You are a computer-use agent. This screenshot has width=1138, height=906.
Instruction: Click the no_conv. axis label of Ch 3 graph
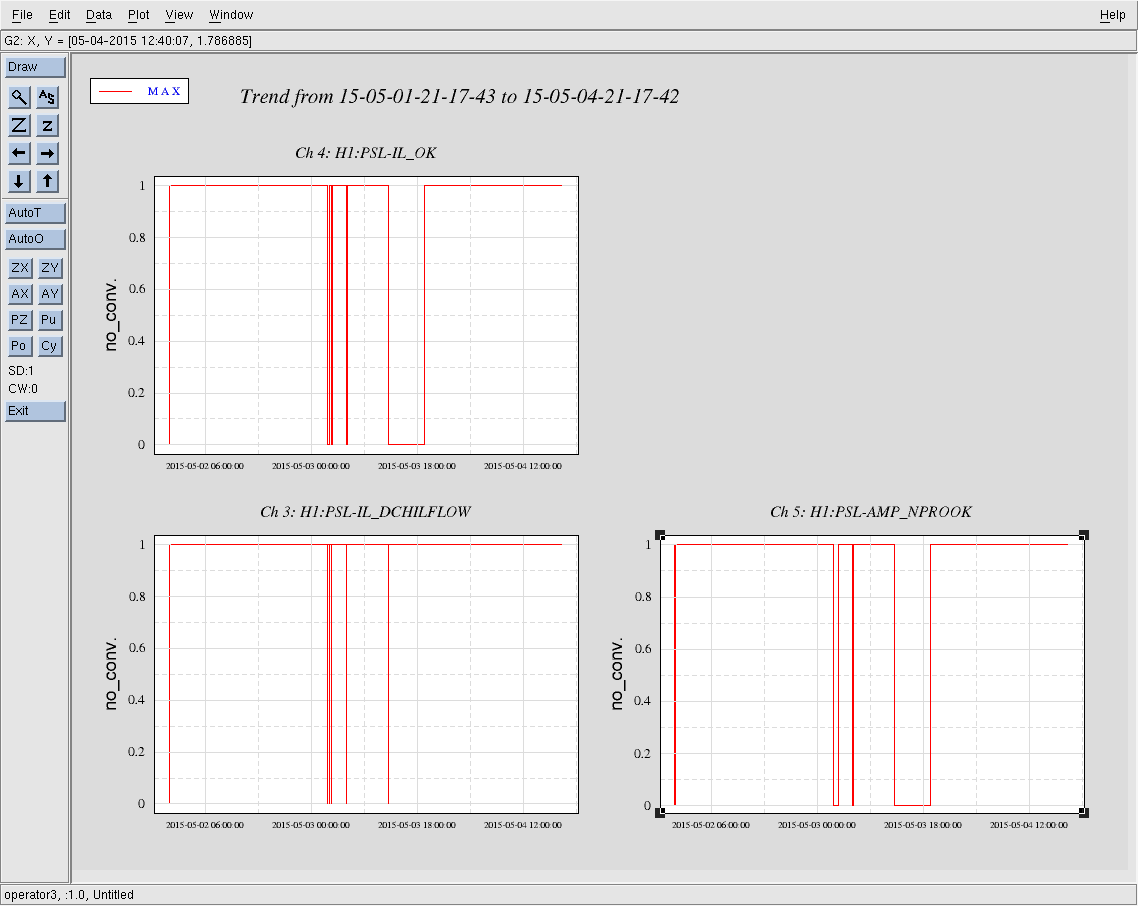110,674
